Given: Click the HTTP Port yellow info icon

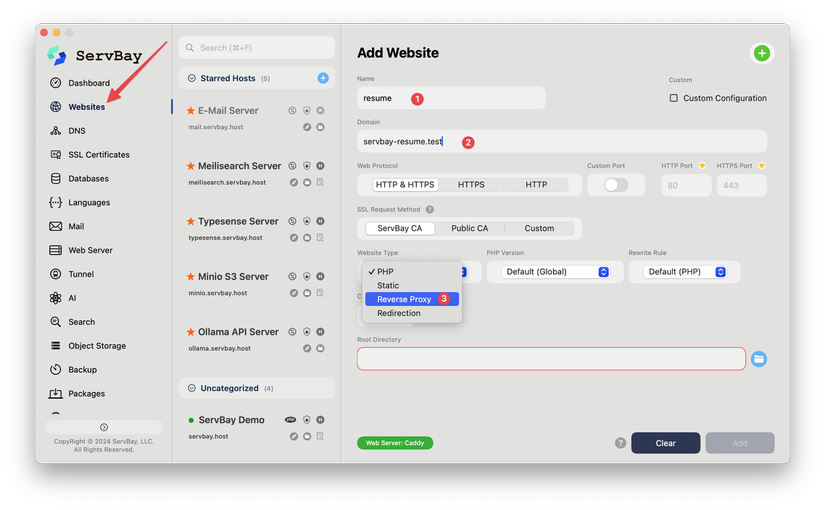Looking at the screenshot, I should pos(702,166).
